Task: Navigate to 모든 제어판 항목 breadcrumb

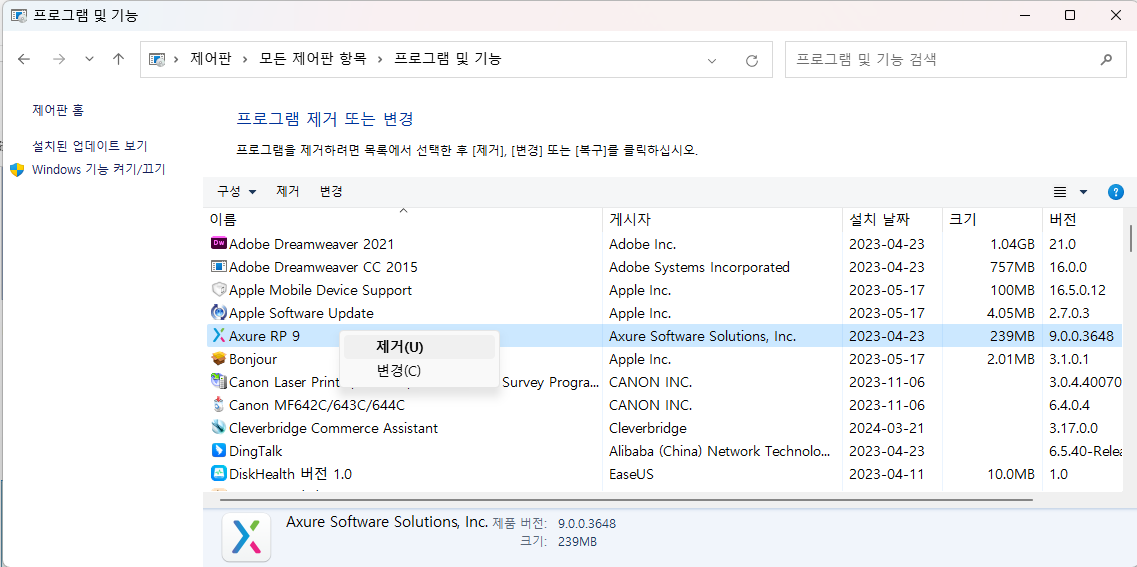Action: (x=313, y=59)
